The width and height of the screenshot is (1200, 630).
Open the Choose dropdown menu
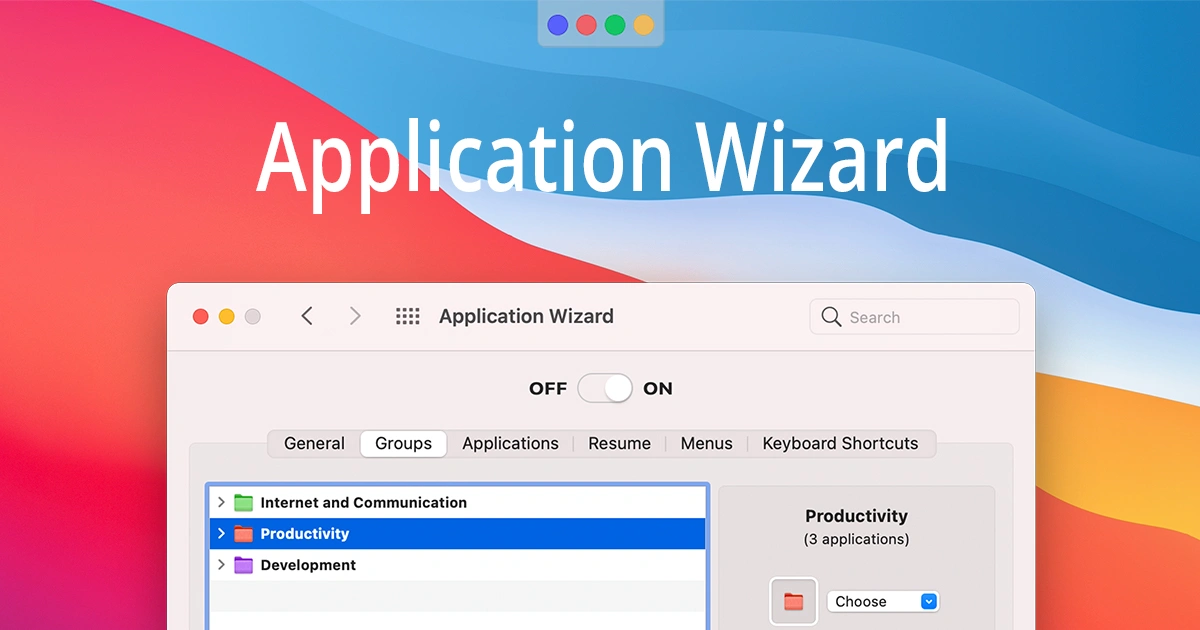(x=883, y=601)
